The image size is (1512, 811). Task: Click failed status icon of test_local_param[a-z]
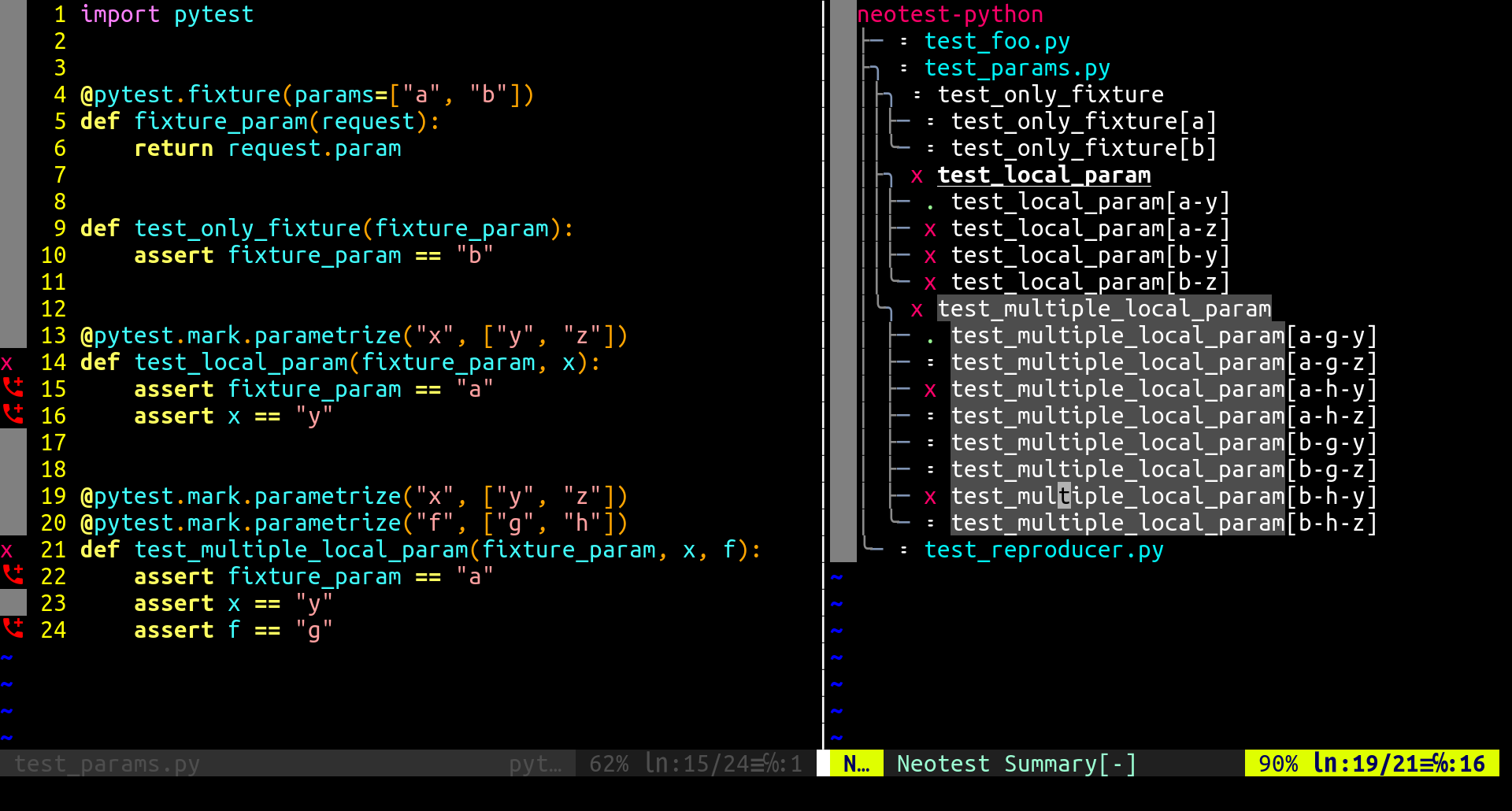click(930, 230)
